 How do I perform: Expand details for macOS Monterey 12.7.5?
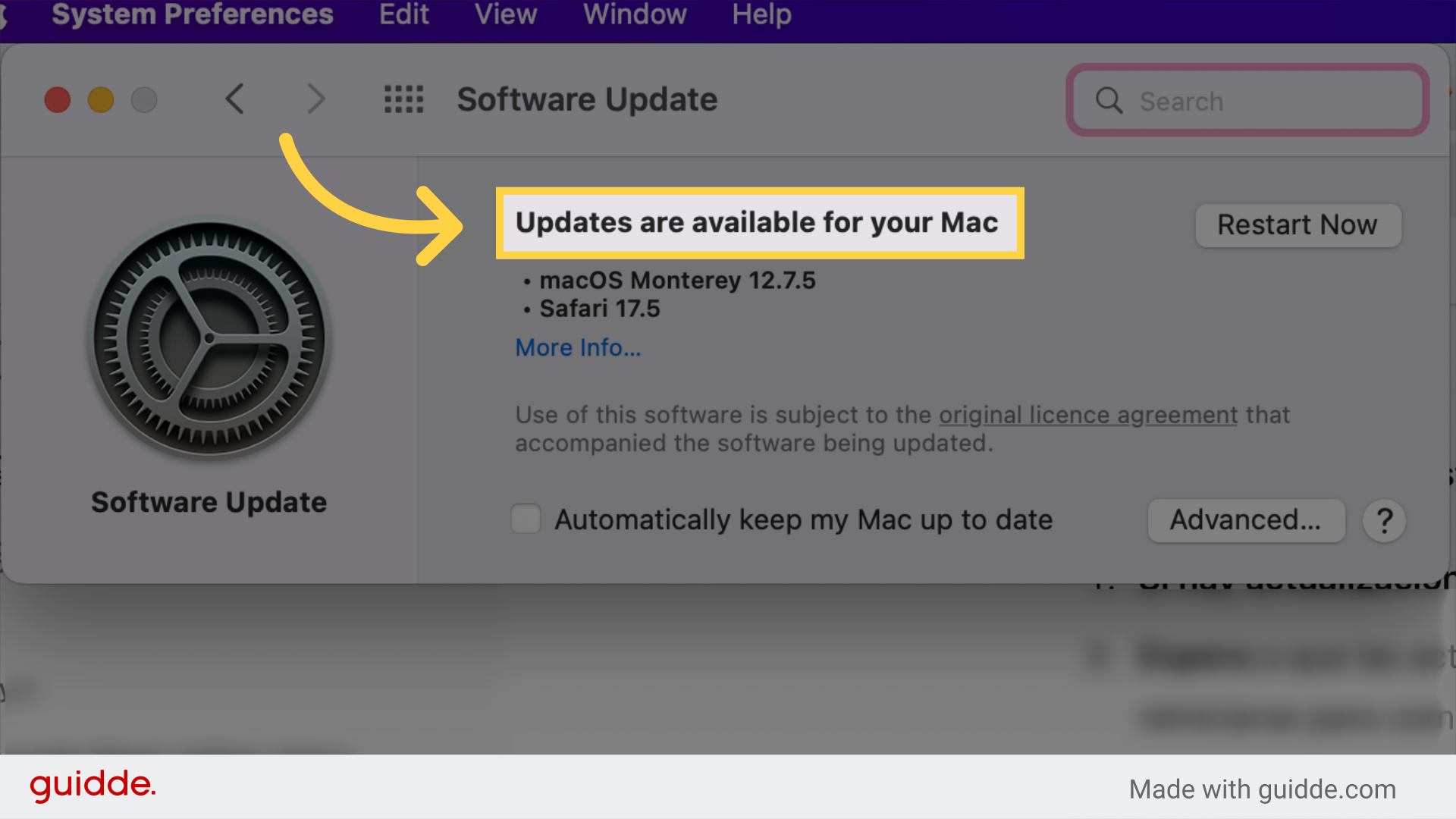677,281
